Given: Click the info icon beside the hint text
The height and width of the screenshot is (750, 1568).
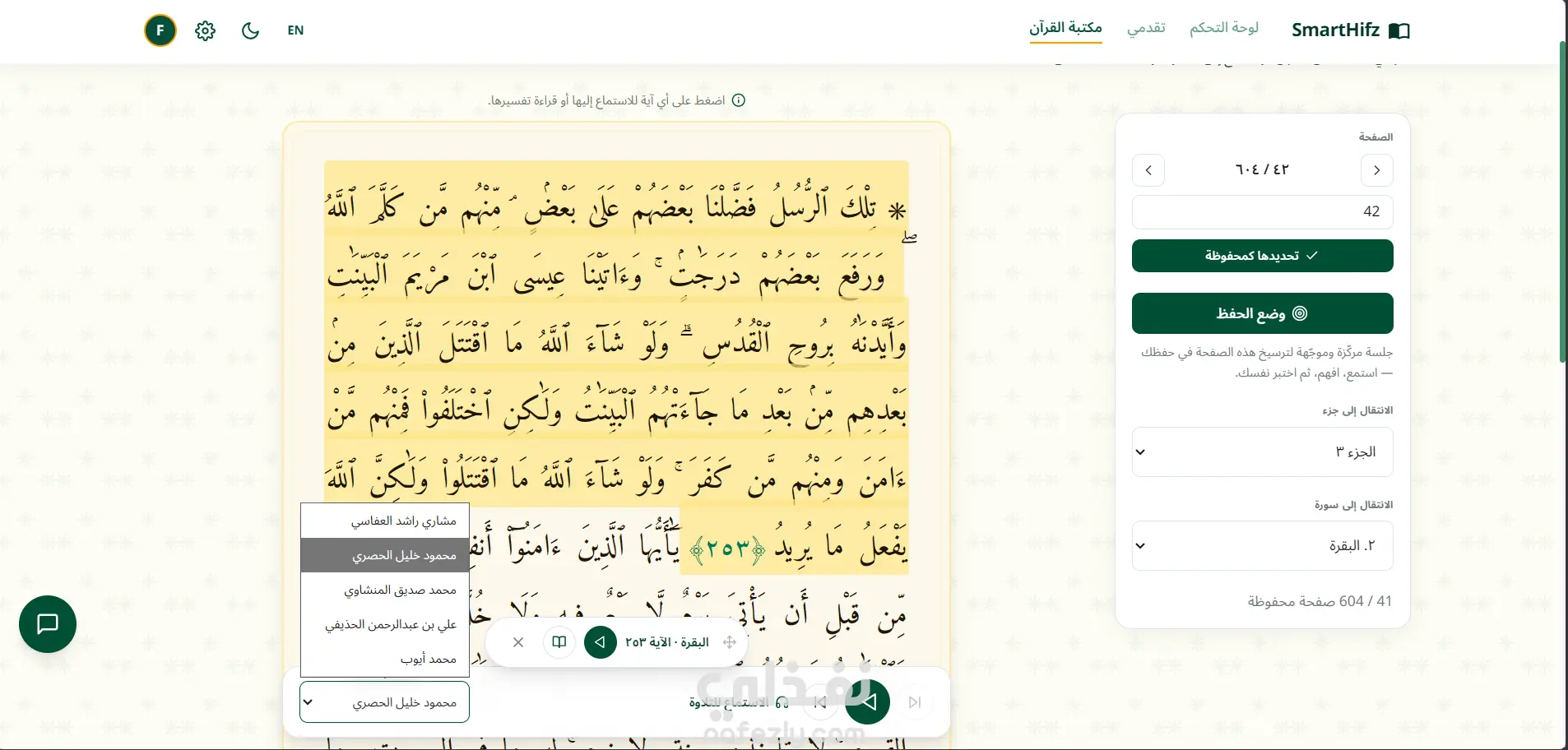Looking at the screenshot, I should tap(739, 100).
